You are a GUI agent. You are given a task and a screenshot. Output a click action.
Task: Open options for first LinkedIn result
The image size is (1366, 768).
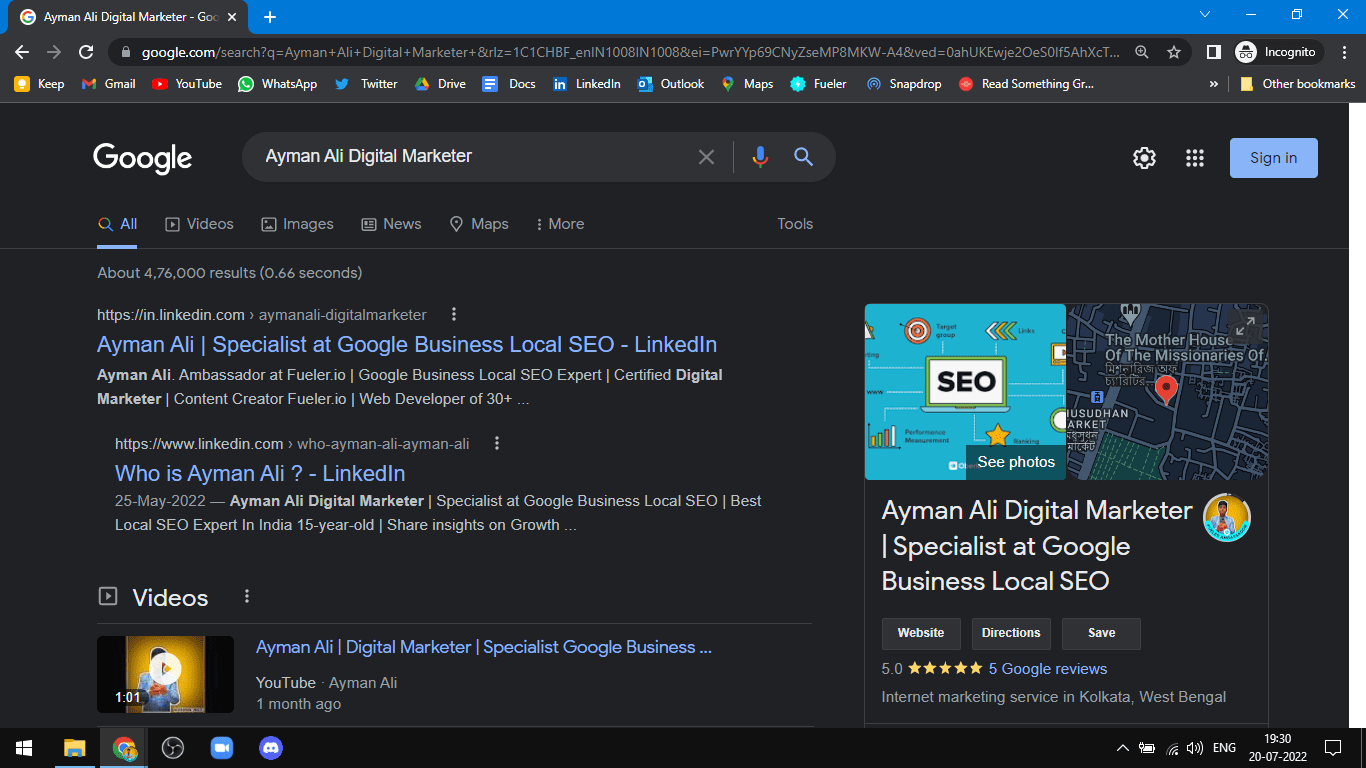pos(454,315)
